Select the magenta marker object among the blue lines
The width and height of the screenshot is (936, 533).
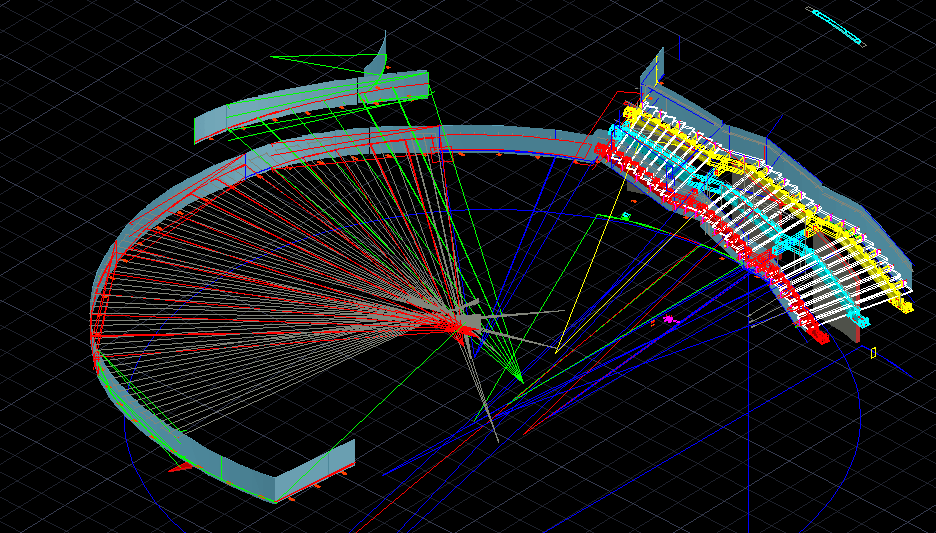tap(670, 320)
